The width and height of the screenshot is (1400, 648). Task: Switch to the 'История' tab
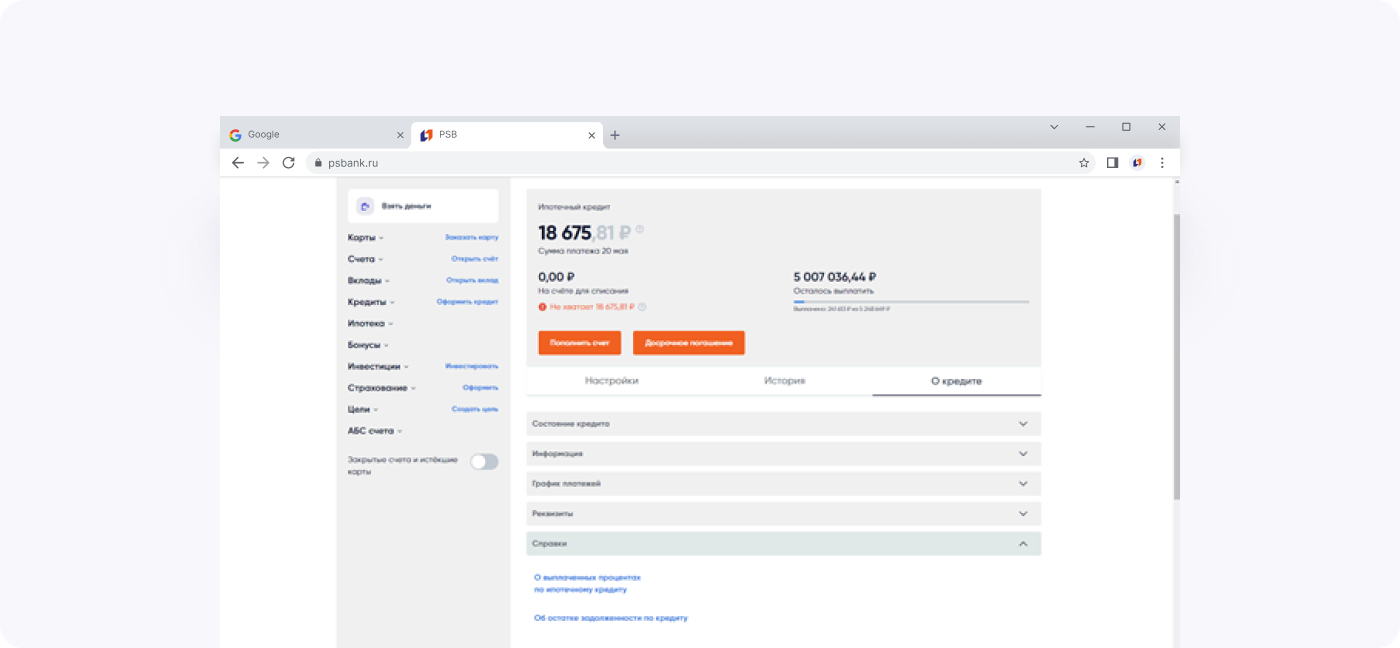784,381
